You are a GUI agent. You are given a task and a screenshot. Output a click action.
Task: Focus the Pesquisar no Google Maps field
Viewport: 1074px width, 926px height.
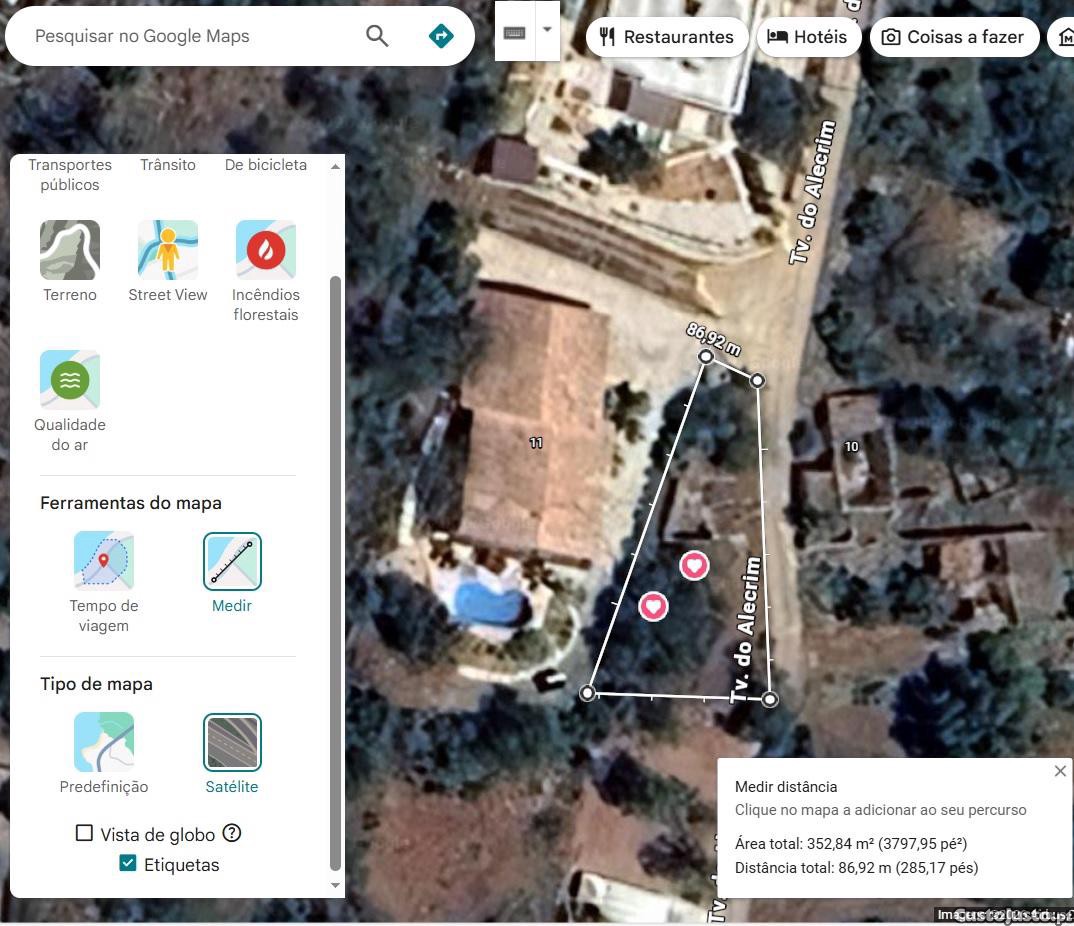click(190, 36)
